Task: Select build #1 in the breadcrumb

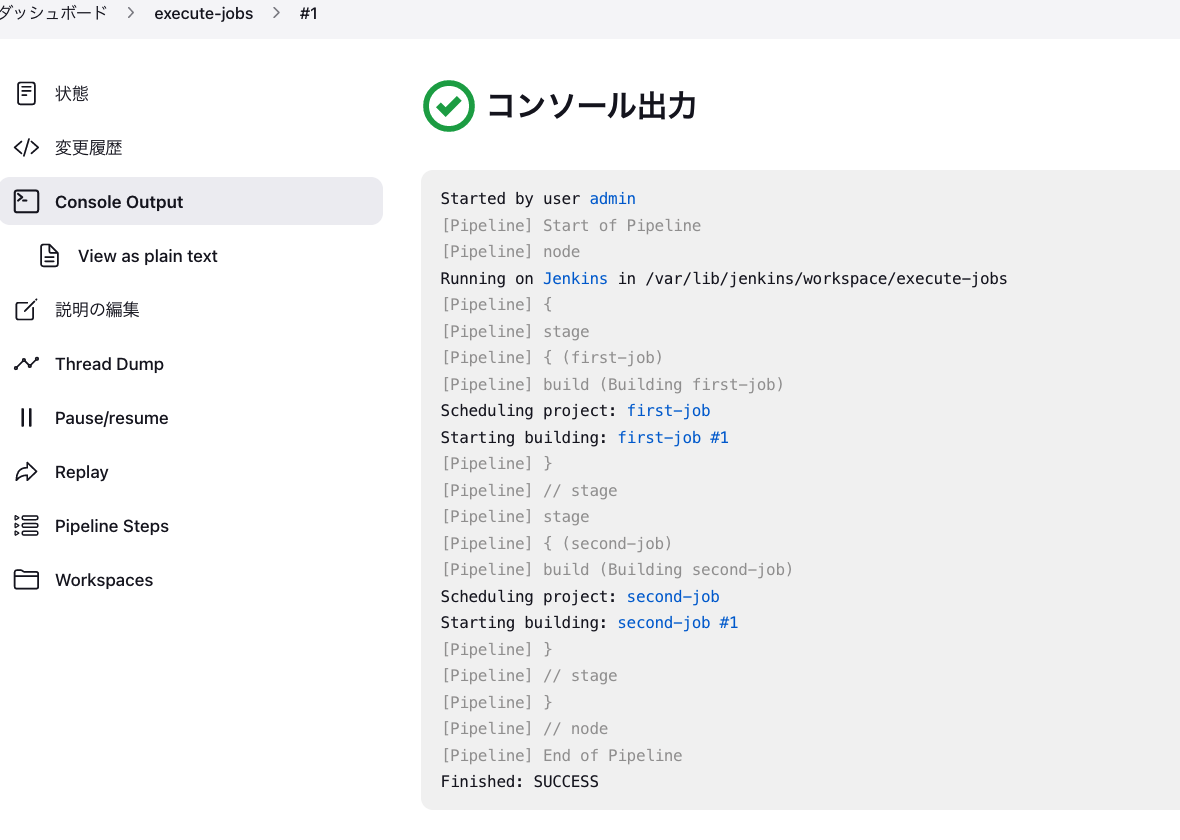Action: [x=308, y=13]
